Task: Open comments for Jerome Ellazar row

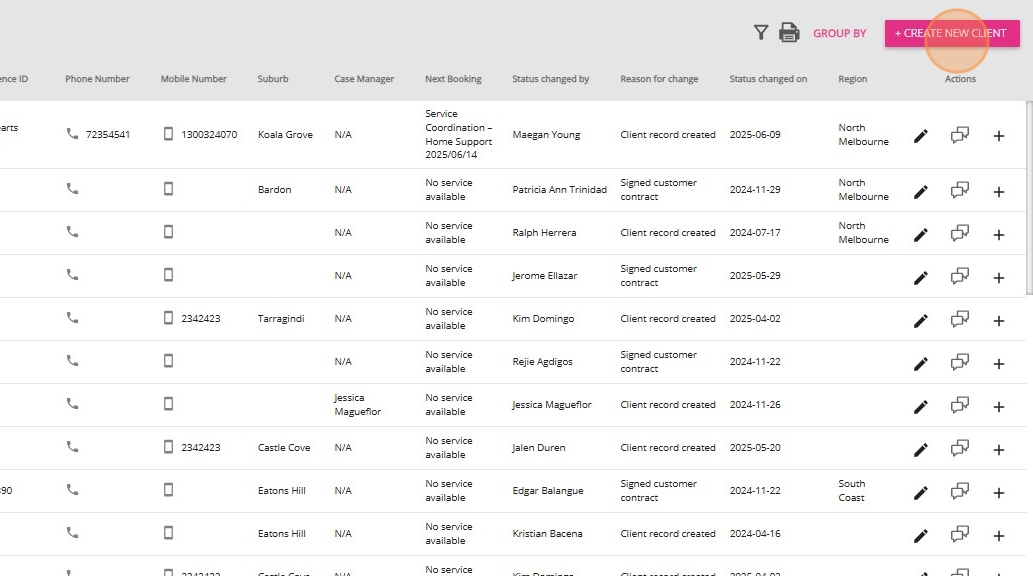Action: click(960, 276)
